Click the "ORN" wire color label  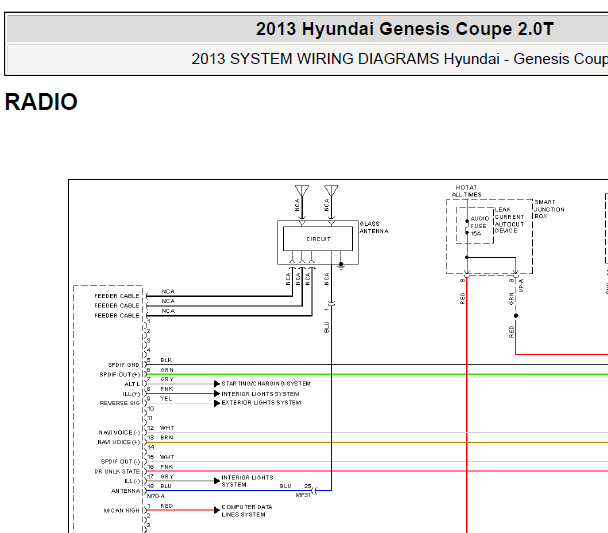[x=167, y=370]
